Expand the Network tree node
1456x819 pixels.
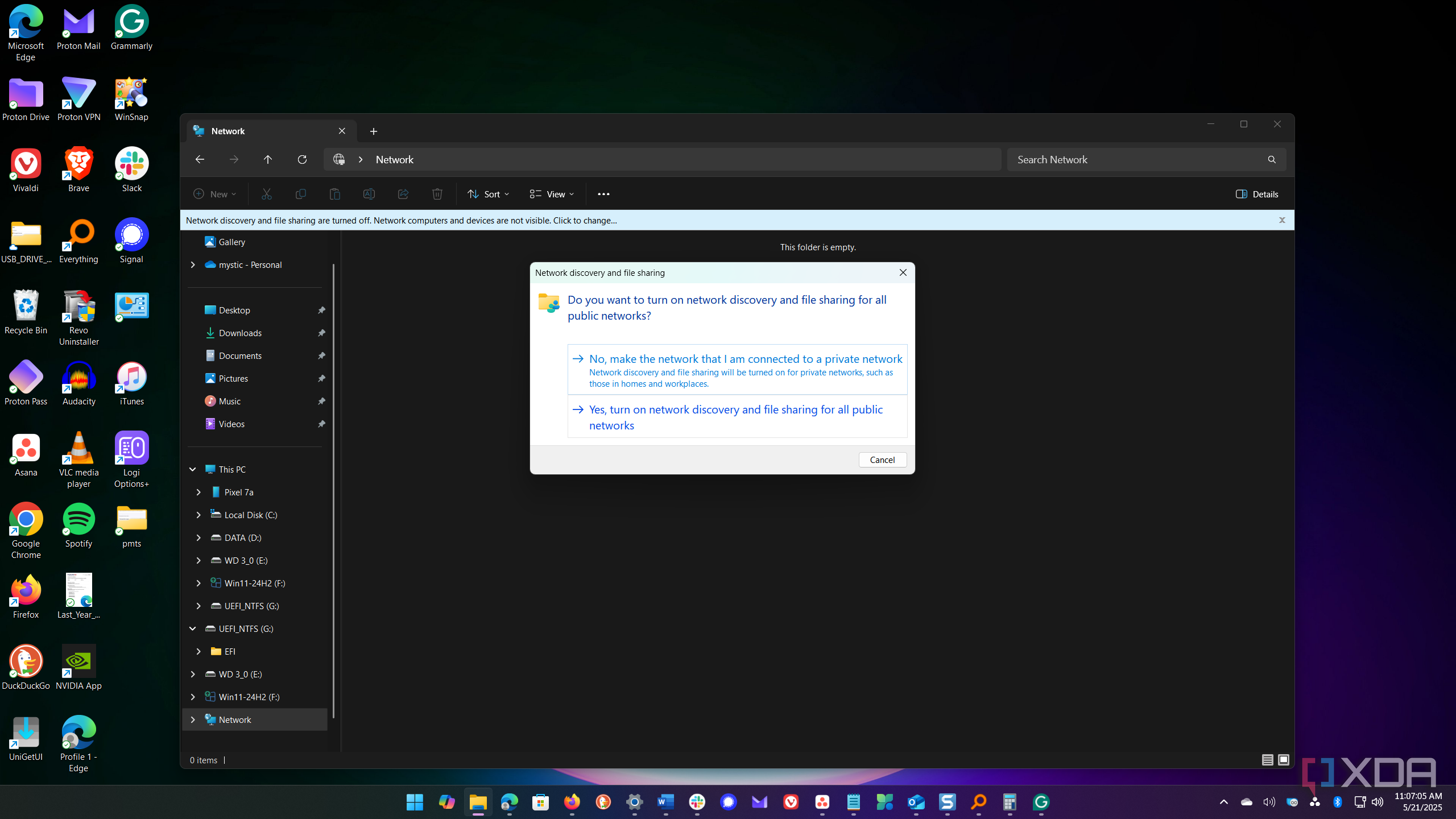coord(193,719)
